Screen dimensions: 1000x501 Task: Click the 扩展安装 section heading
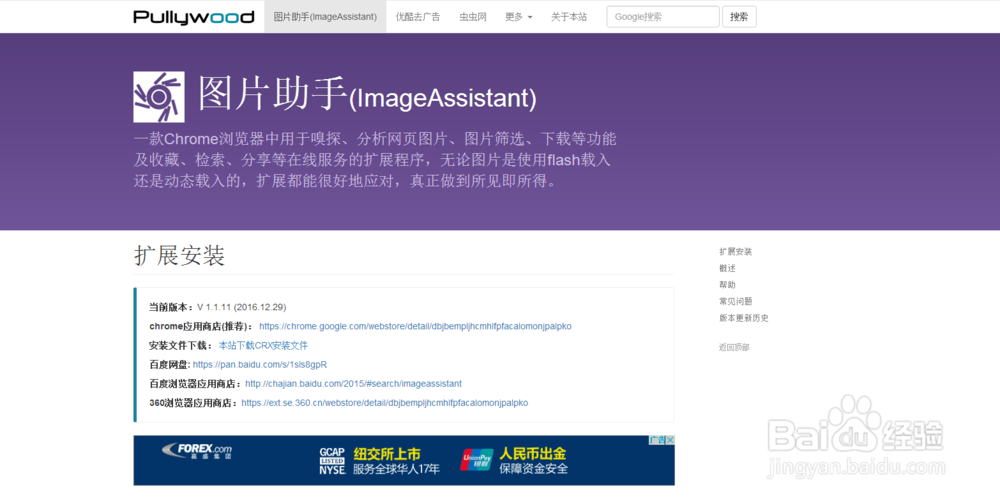179,256
